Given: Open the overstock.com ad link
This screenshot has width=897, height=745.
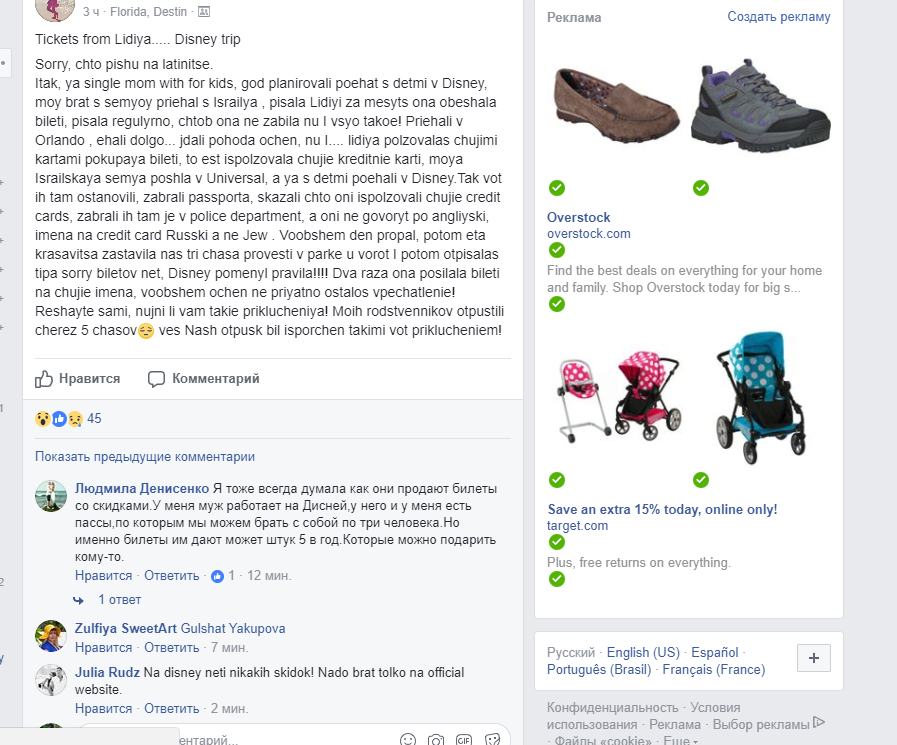Looking at the screenshot, I should pos(589,233).
